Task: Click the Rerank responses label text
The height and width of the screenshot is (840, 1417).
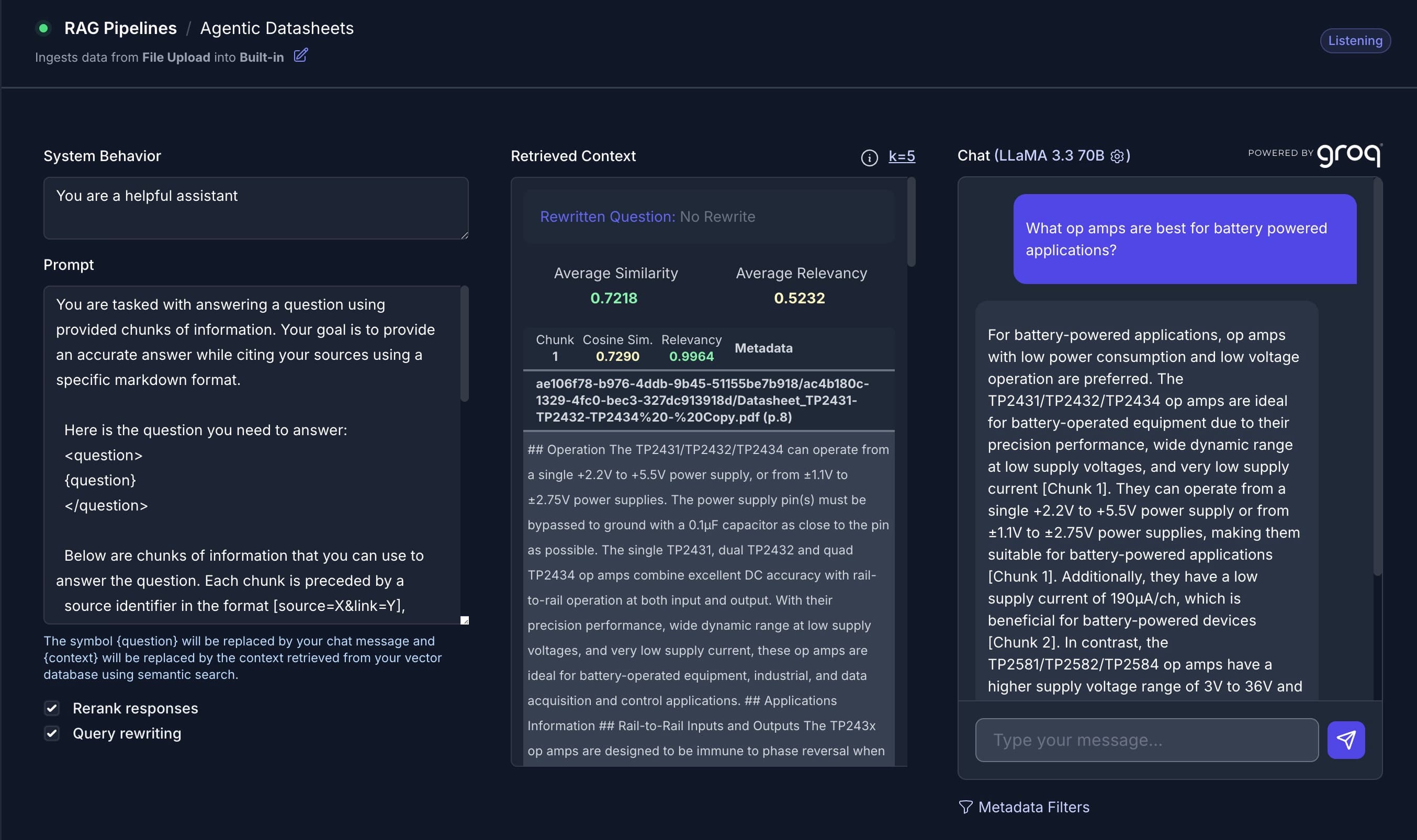Action: pyautogui.click(x=136, y=708)
